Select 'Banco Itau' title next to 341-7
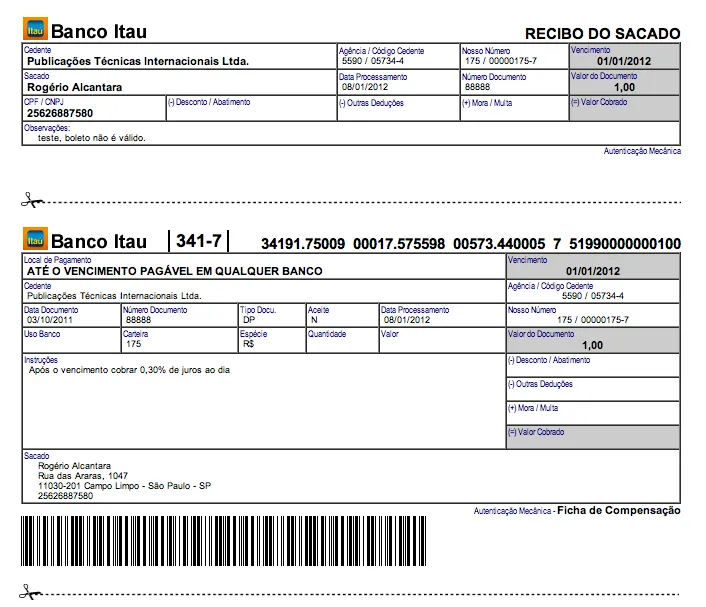The height and width of the screenshot is (607, 706). pos(99,241)
